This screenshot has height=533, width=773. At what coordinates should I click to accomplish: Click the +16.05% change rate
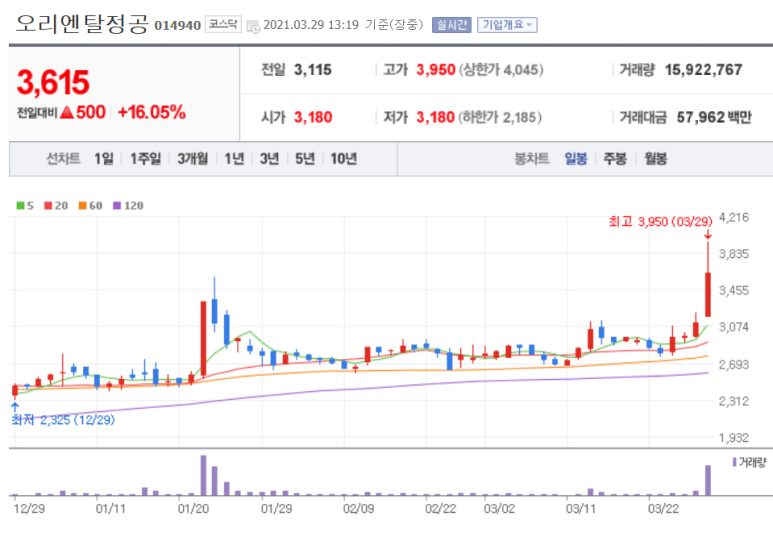152,112
